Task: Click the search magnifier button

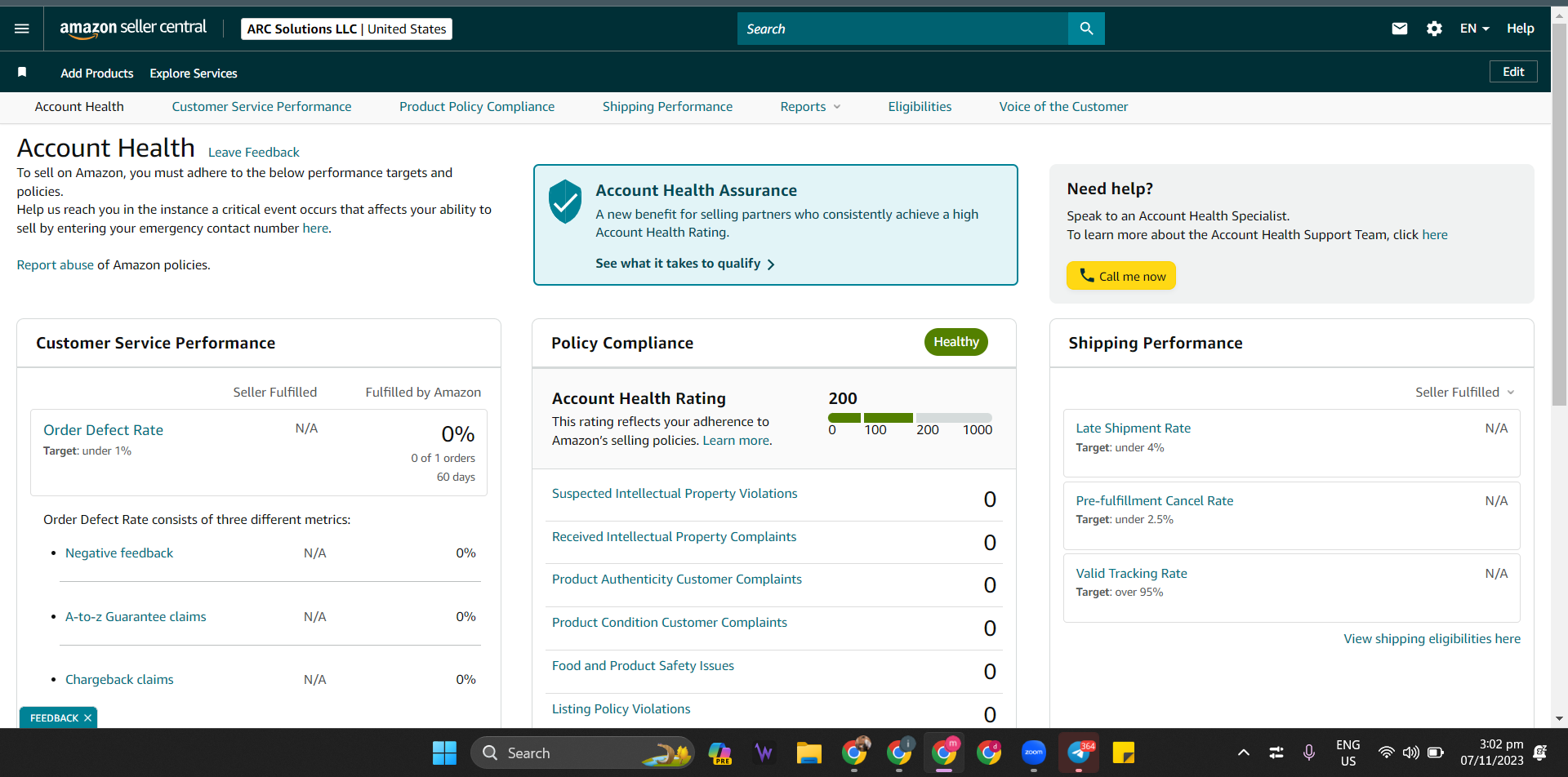Action: pos(1086,29)
